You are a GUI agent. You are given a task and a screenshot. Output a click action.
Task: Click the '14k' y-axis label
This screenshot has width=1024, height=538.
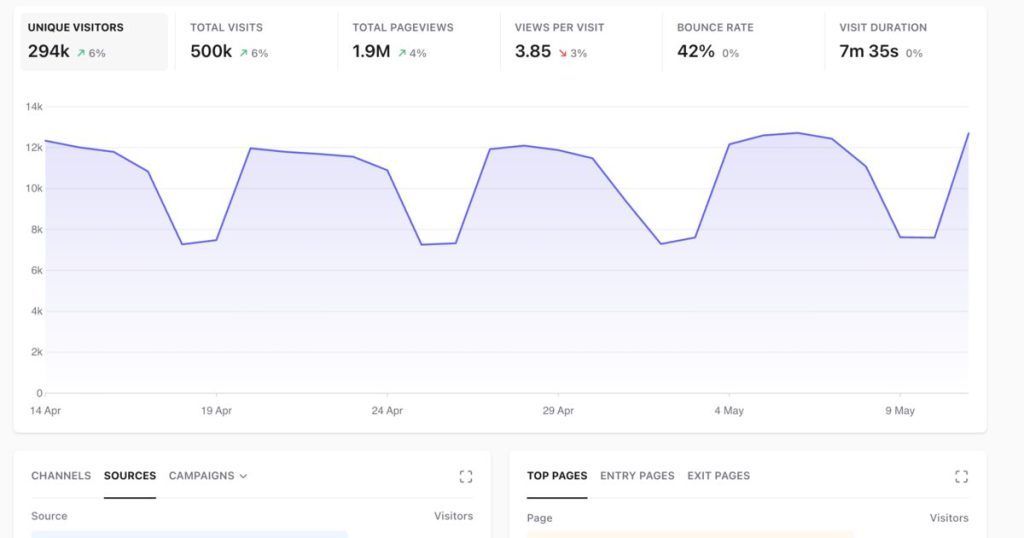(34, 106)
